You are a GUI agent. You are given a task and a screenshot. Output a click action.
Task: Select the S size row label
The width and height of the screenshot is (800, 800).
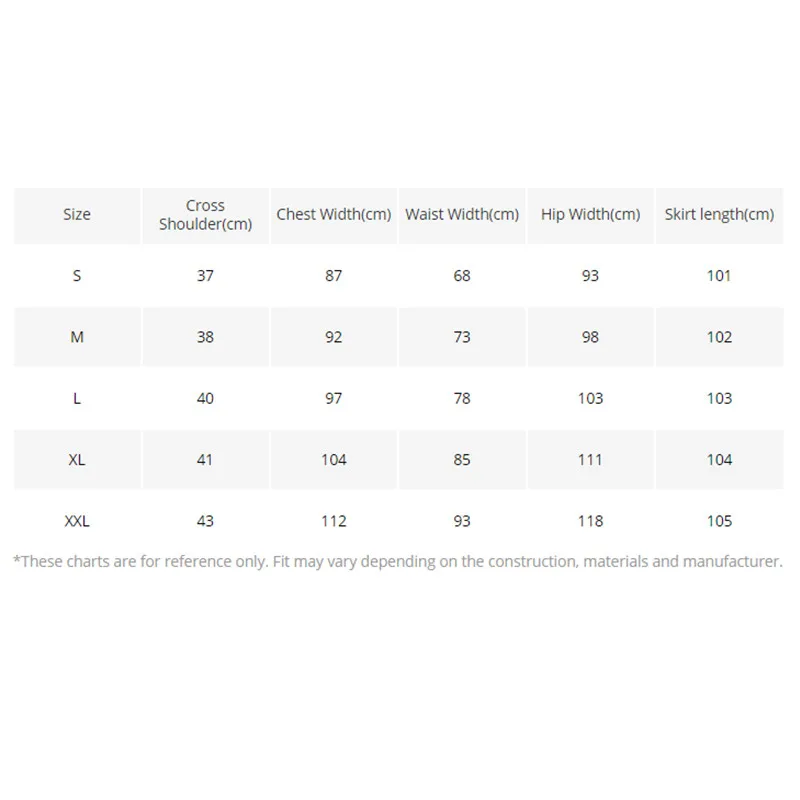(77, 276)
